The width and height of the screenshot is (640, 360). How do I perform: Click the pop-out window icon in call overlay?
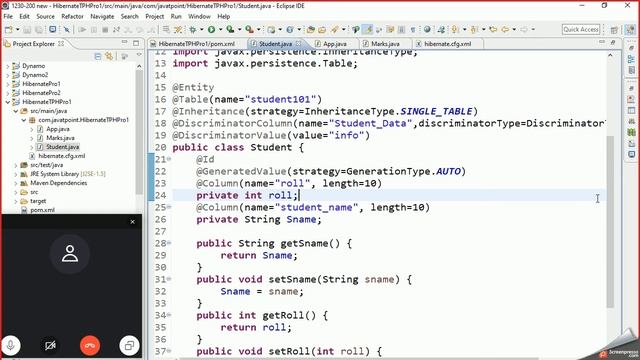[129, 345]
